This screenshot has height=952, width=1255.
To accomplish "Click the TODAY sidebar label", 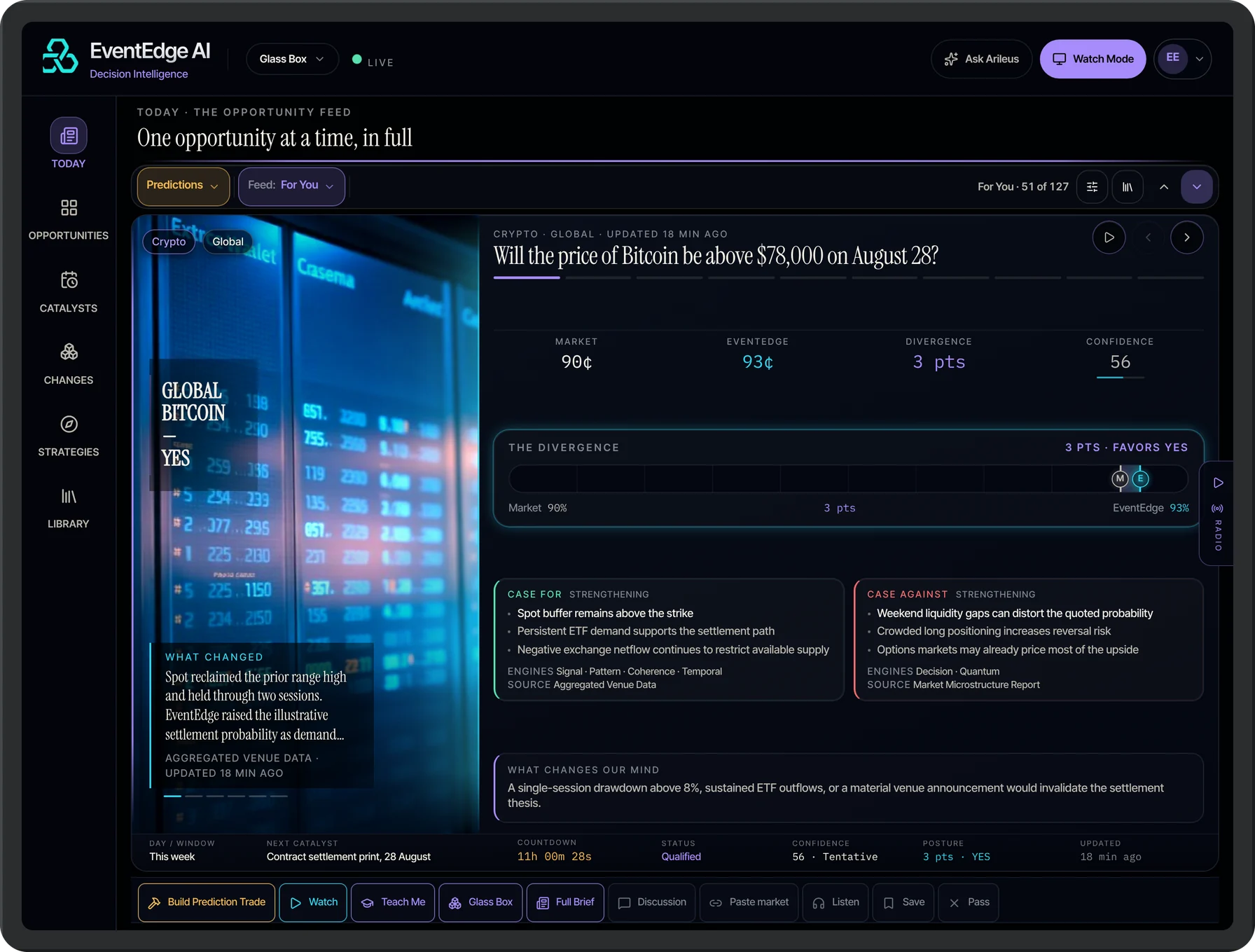I will pos(69,164).
